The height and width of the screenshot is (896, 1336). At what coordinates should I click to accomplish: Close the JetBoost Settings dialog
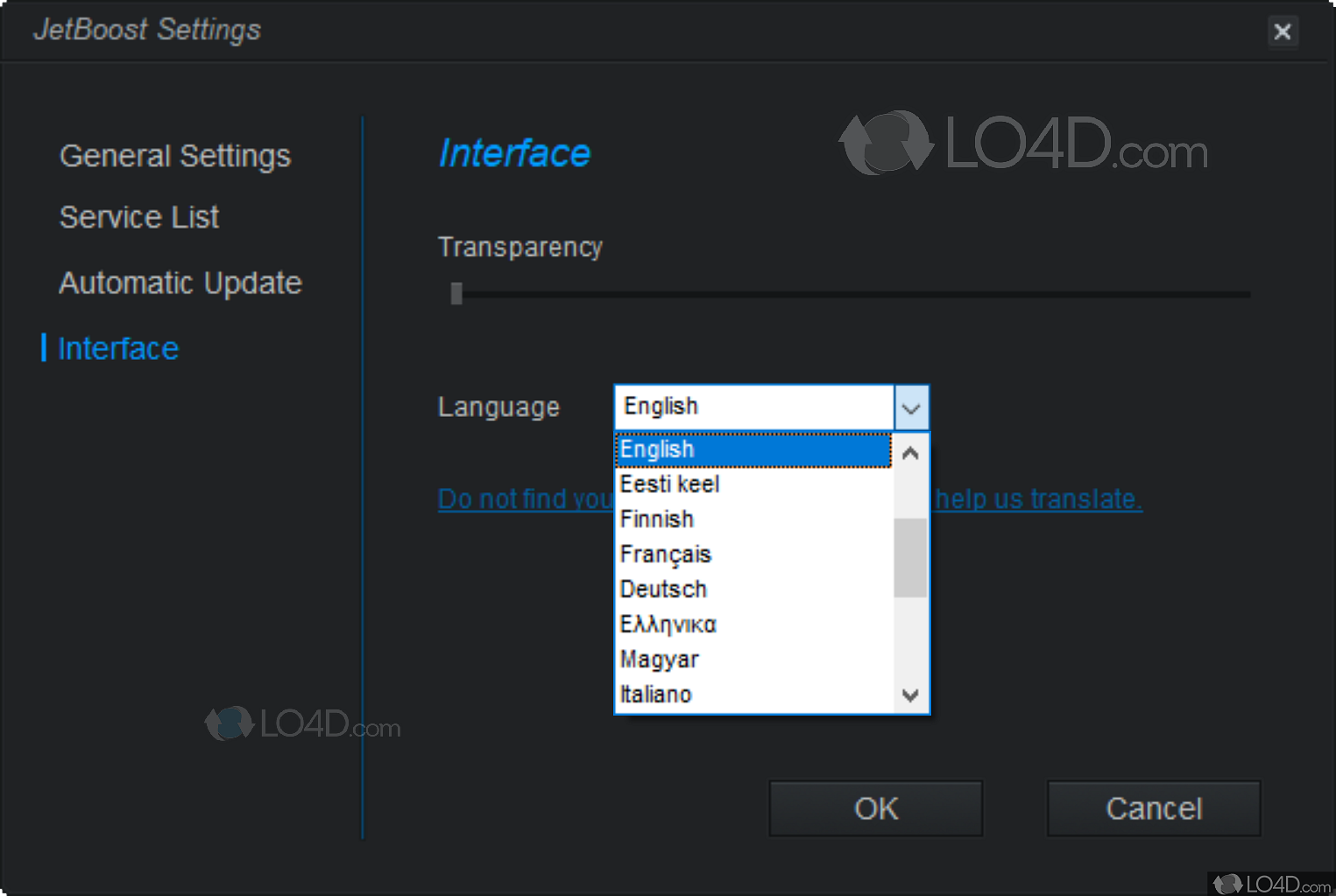pos(1282,32)
